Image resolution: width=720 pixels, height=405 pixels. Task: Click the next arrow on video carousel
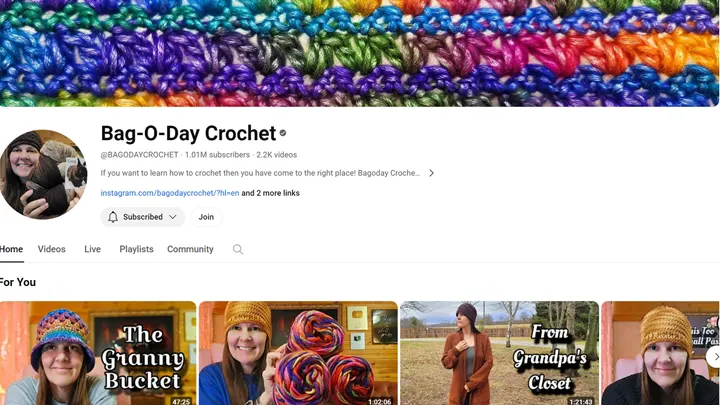[x=714, y=356]
